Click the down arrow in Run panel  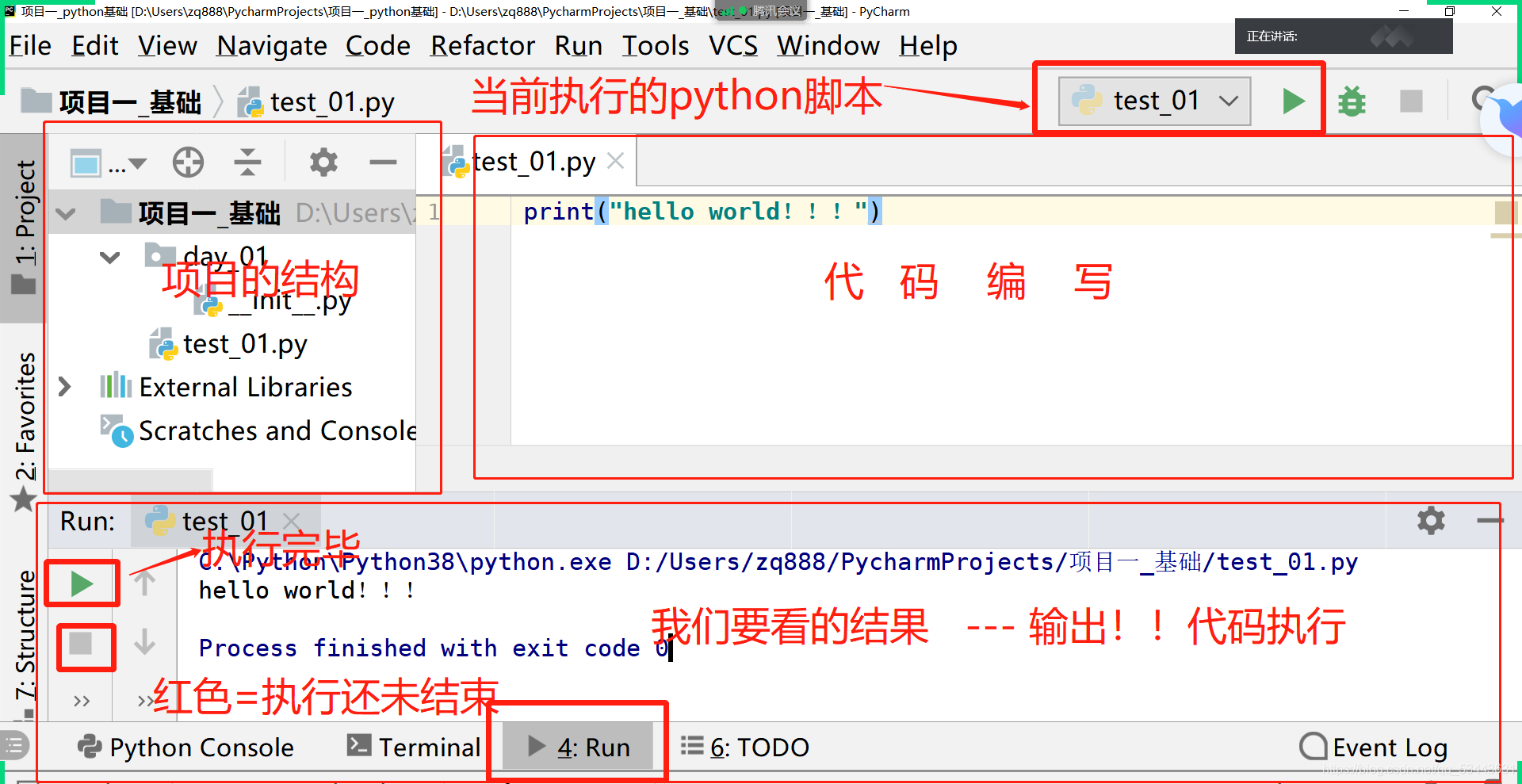coord(144,641)
